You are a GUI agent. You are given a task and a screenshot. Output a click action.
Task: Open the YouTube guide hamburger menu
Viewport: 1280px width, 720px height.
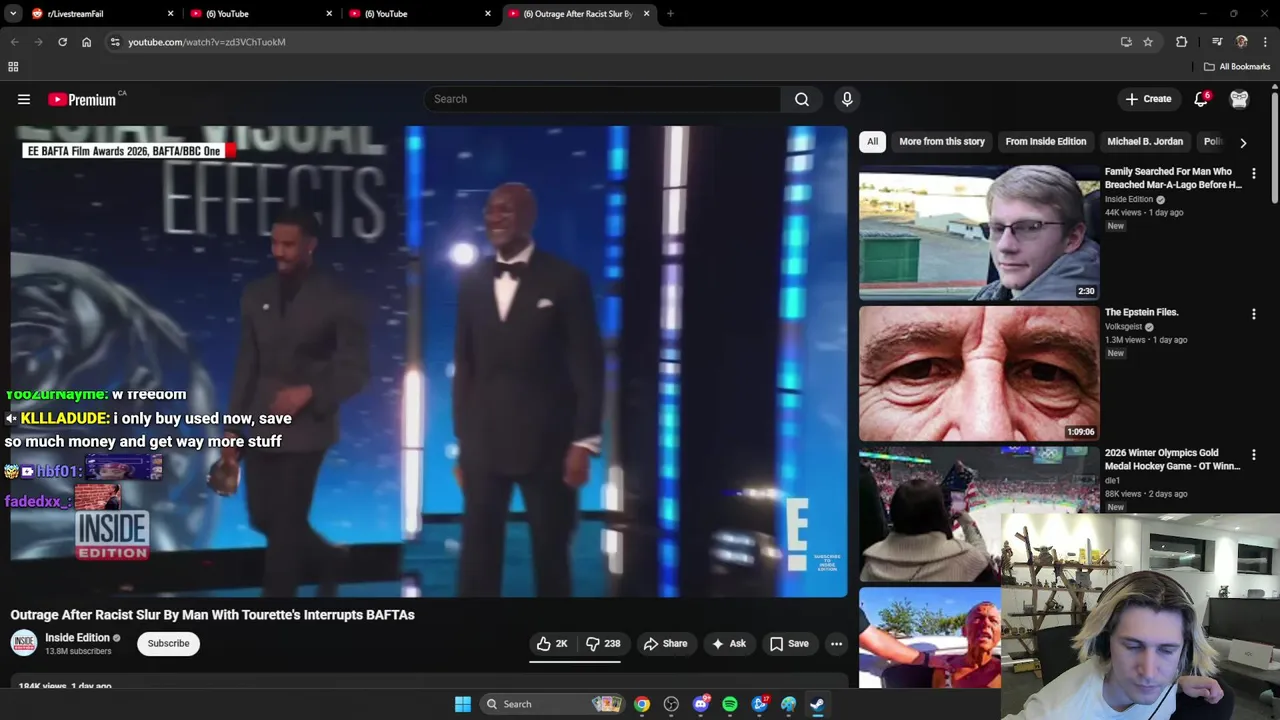[24, 99]
